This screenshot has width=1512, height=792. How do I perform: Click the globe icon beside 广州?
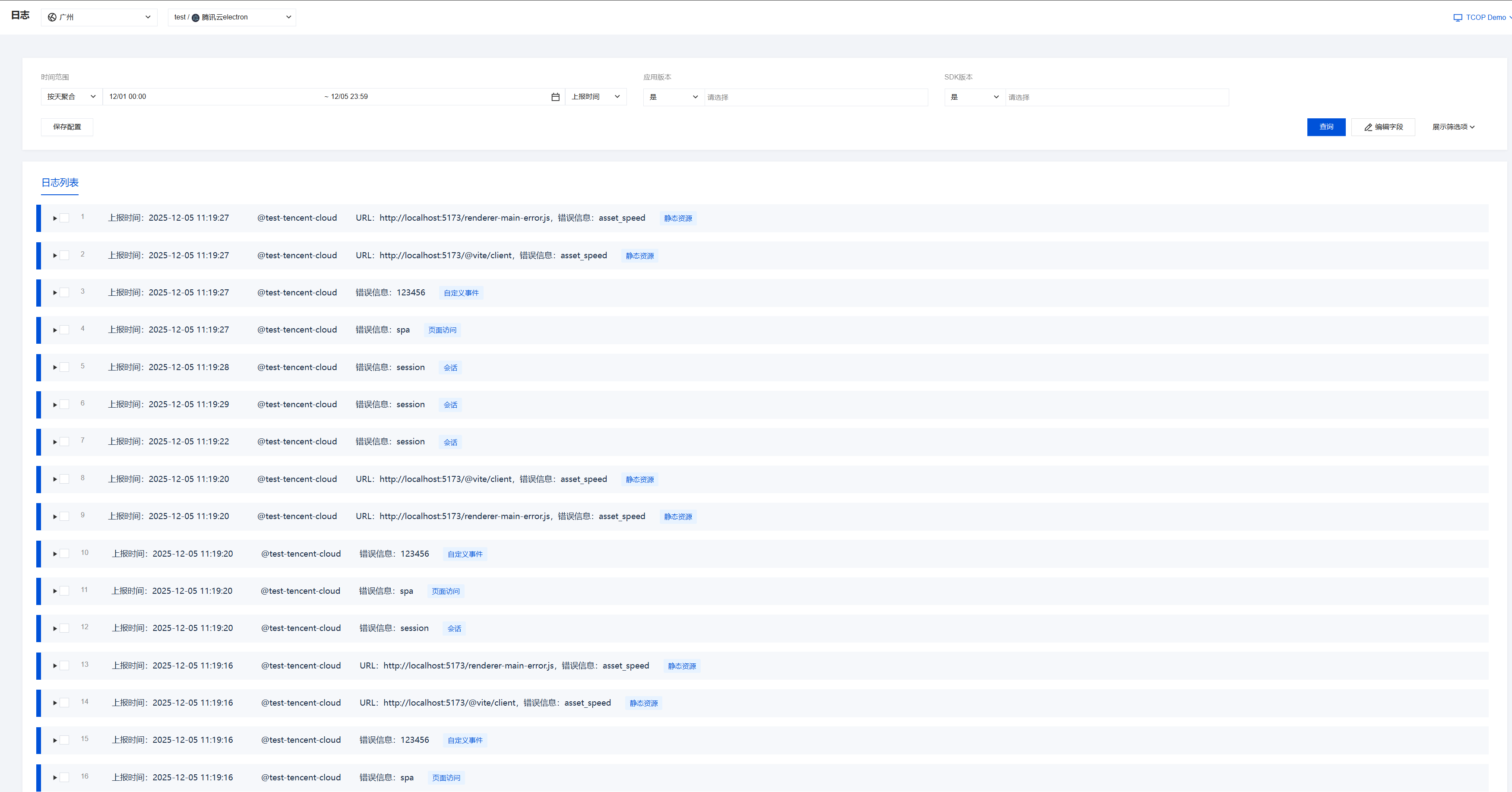52,17
